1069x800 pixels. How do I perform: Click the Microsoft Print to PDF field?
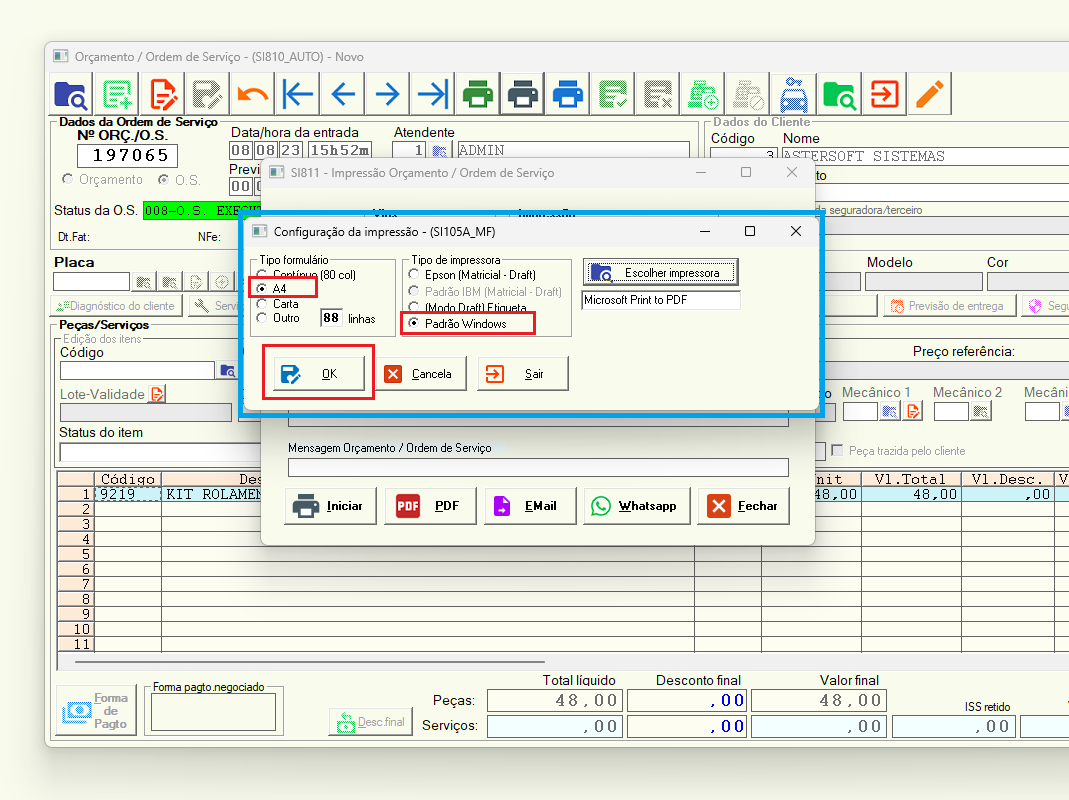pyautogui.click(x=660, y=300)
